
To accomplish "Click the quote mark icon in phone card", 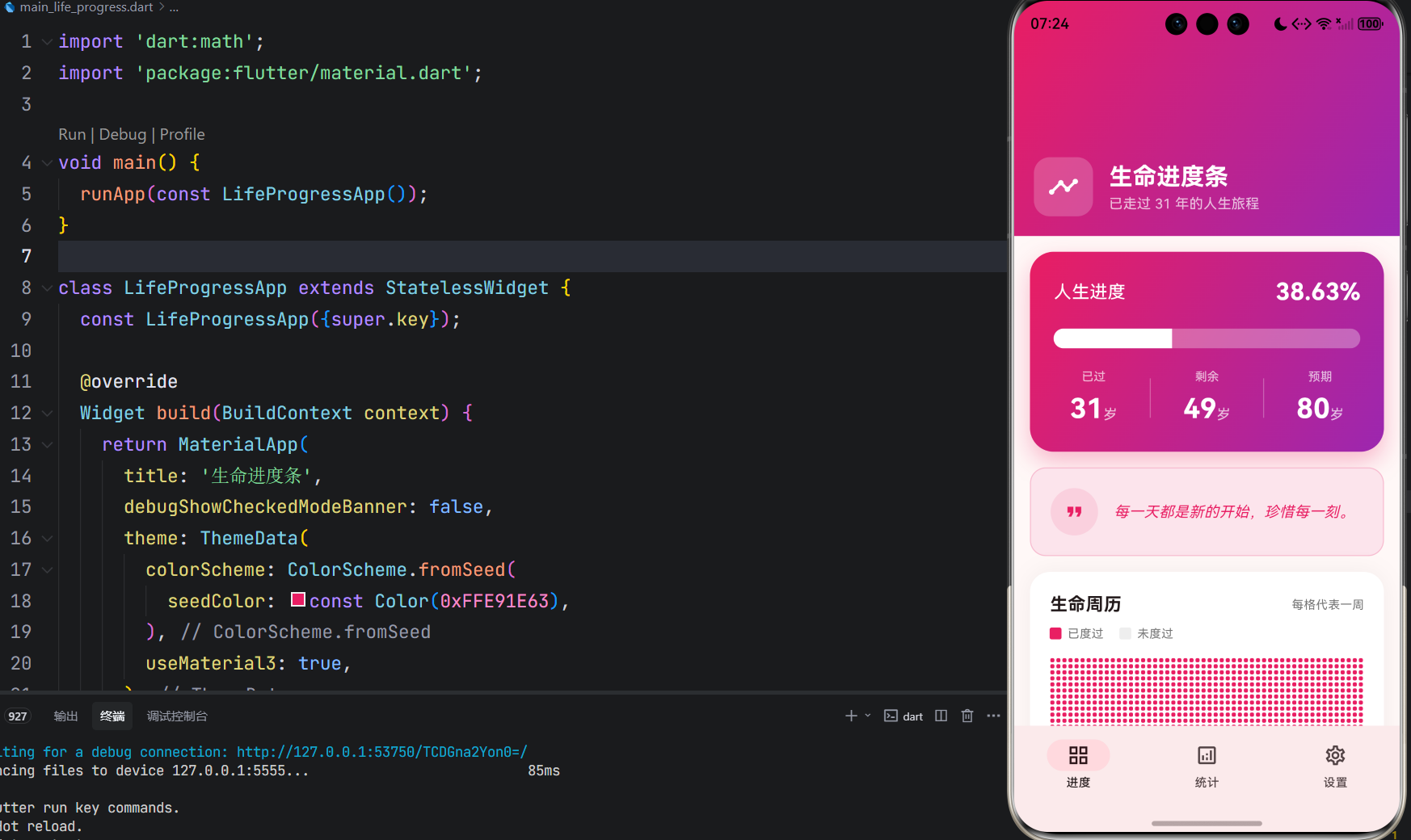I will pos(1074,511).
